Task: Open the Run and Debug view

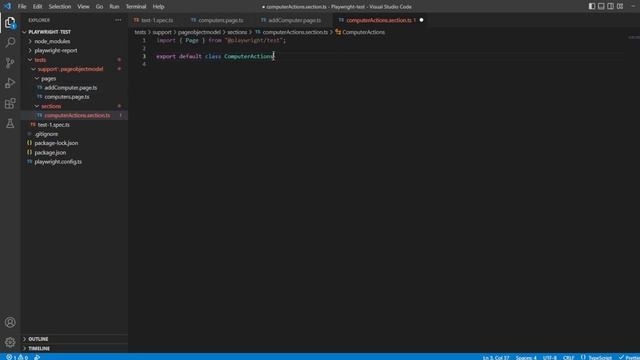Action: pos(10,83)
